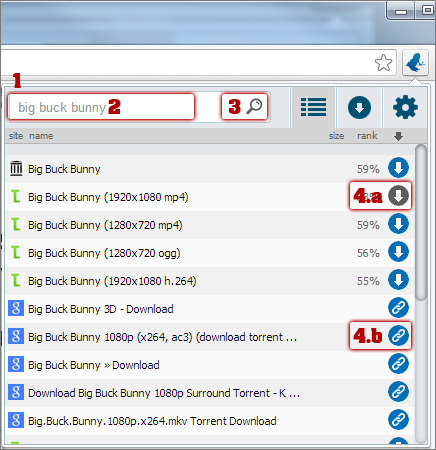Click the Vuze frog extension icon
The width and height of the screenshot is (436, 450).
[415, 63]
